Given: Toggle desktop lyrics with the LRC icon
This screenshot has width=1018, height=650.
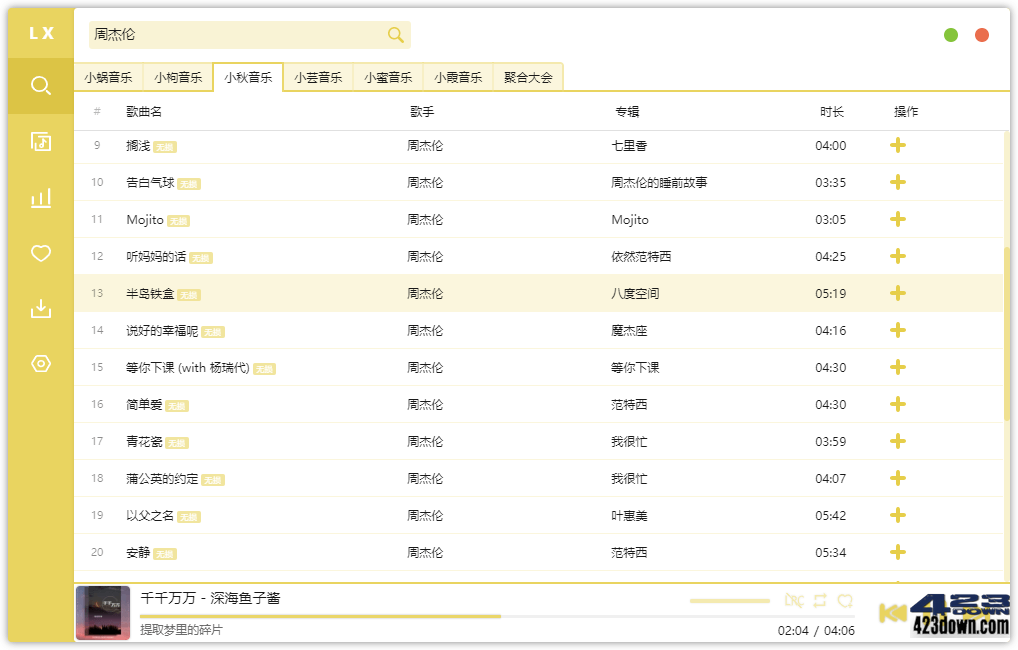Looking at the screenshot, I should coord(794,601).
